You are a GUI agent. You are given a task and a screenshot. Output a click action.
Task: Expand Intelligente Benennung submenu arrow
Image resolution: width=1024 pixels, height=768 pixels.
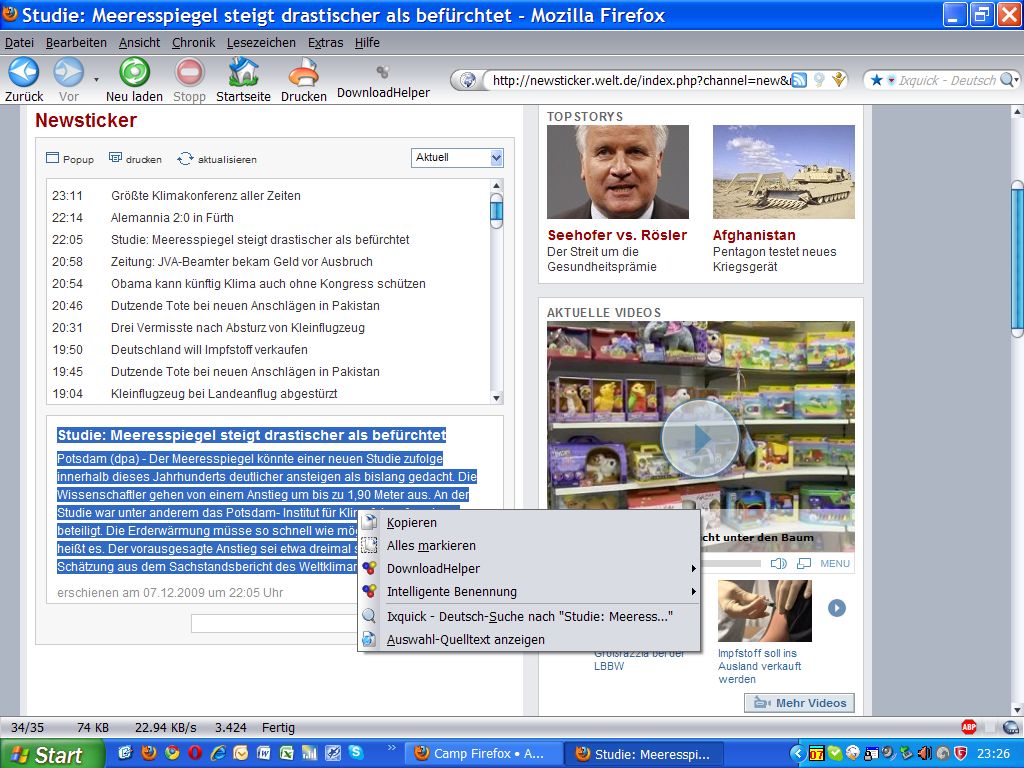693,592
